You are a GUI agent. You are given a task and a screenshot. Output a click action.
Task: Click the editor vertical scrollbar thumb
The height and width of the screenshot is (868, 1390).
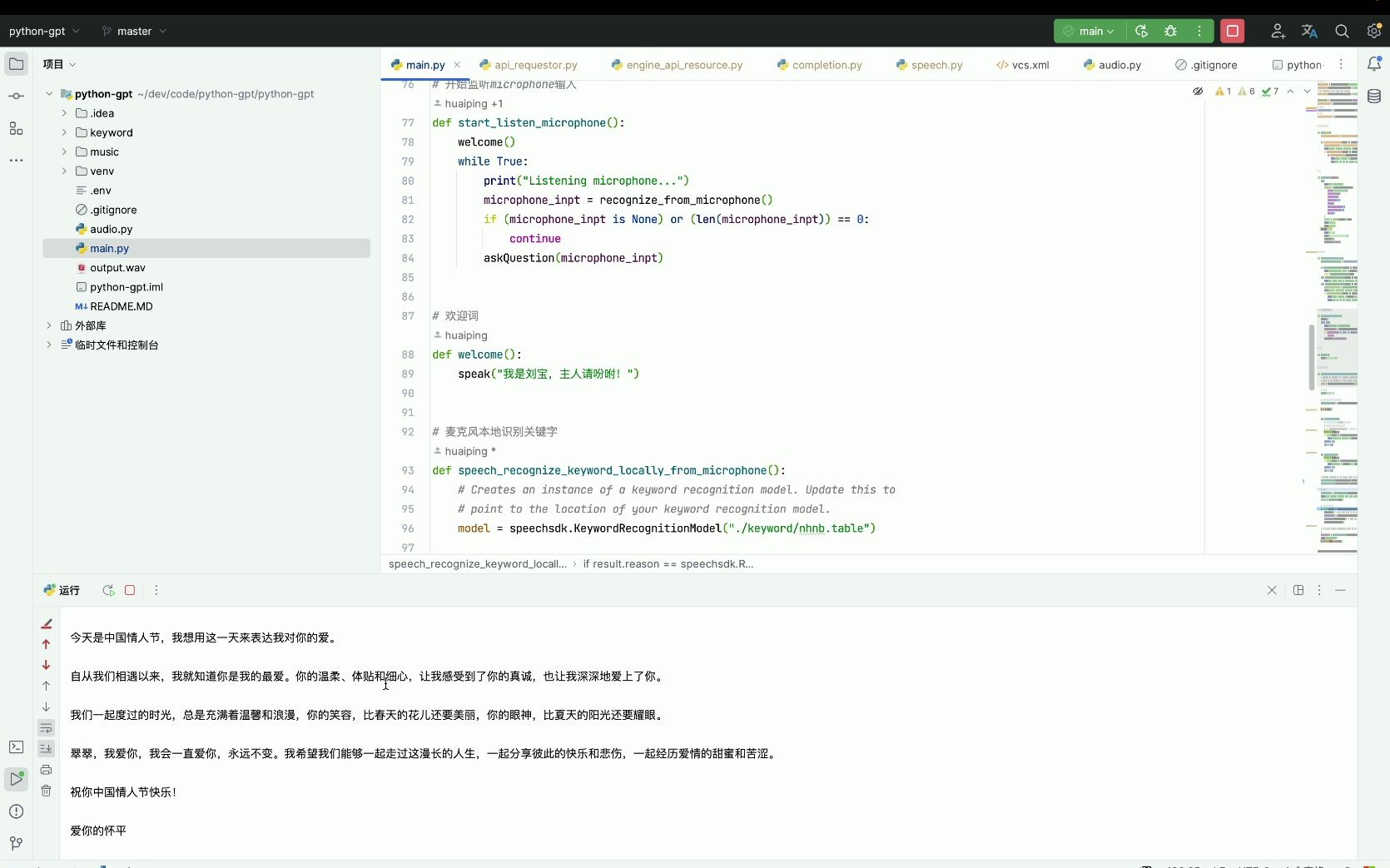coord(1312,356)
